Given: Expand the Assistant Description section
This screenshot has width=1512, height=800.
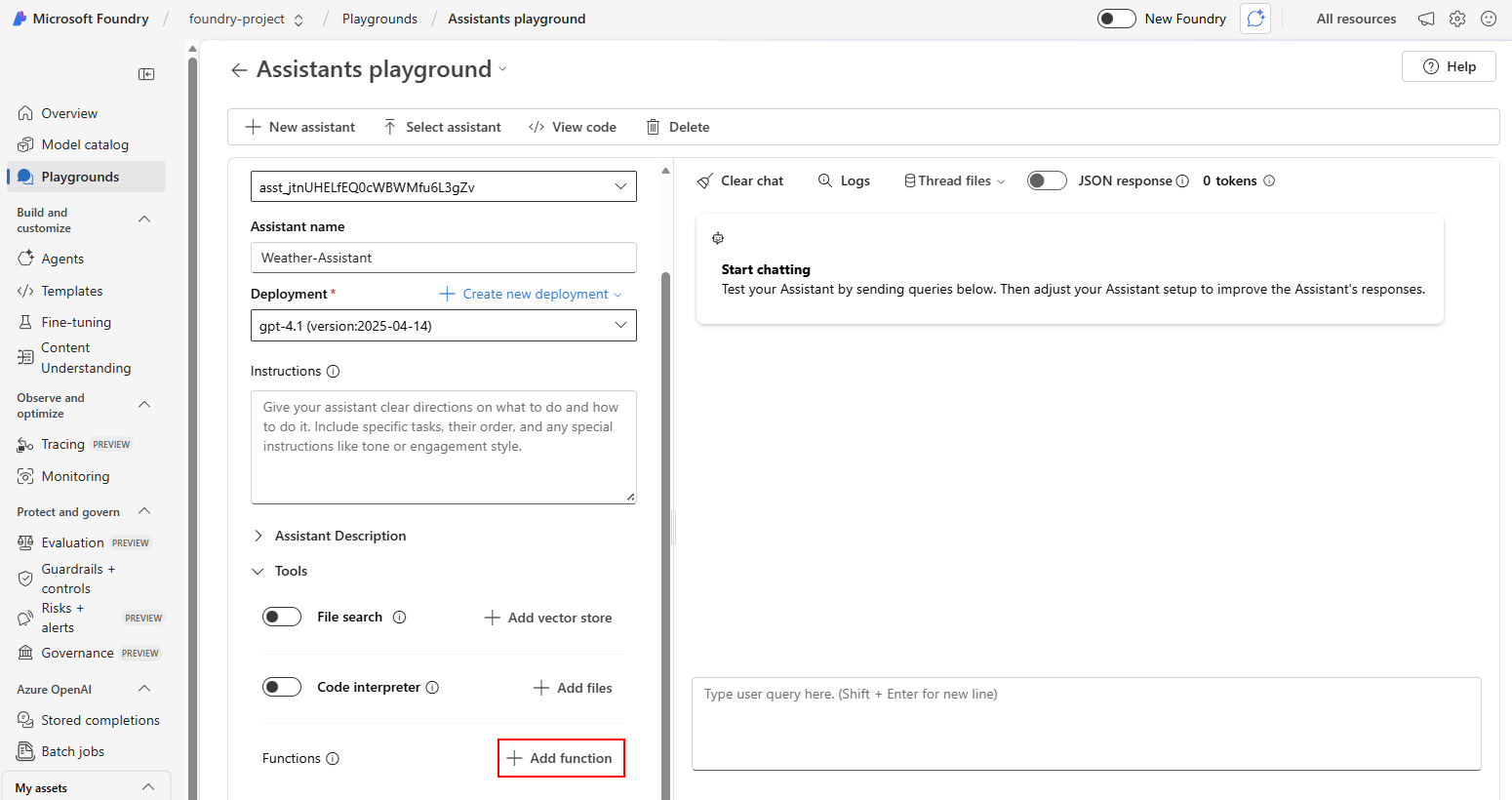Looking at the screenshot, I should coord(330,536).
